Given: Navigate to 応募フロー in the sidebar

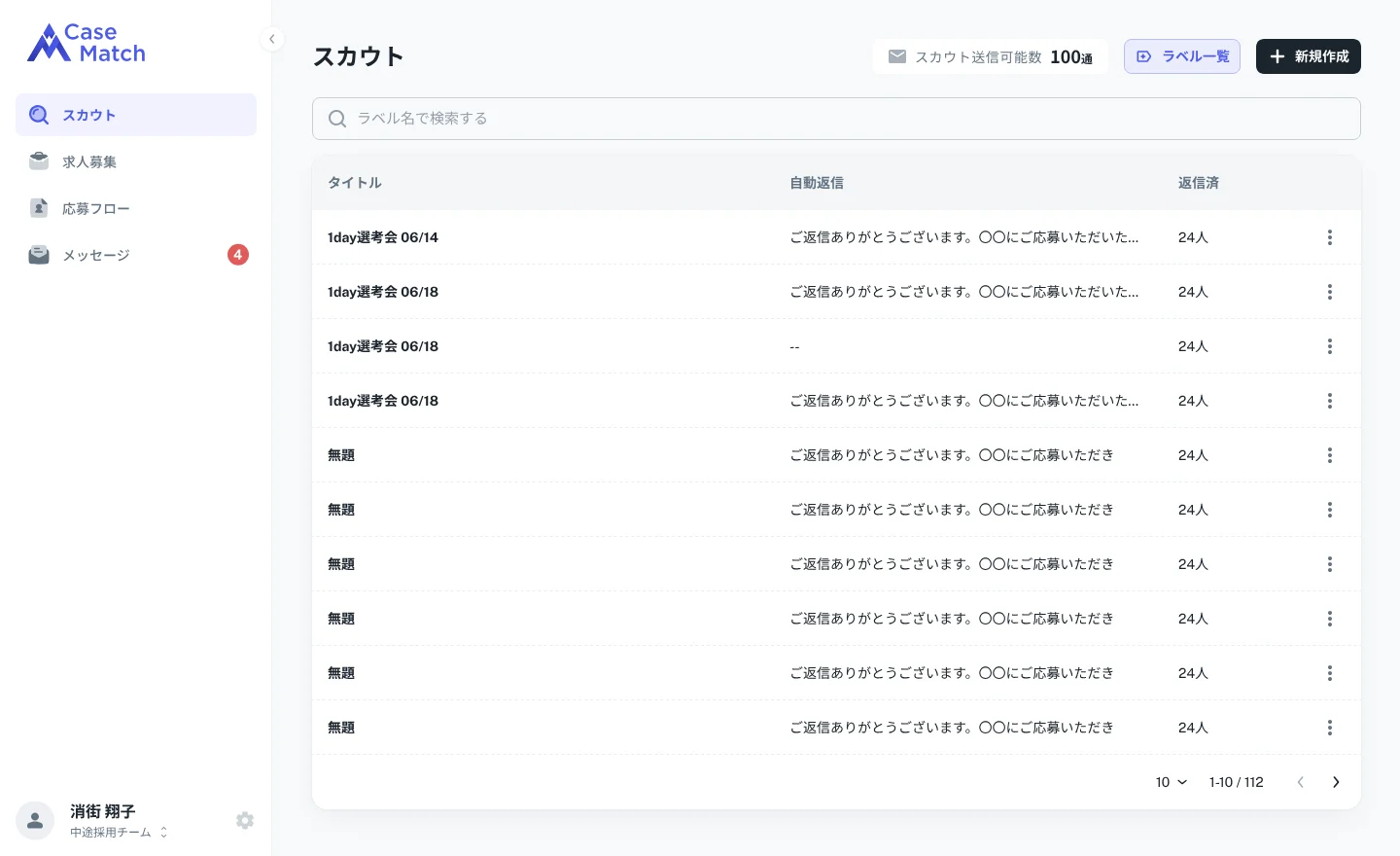Looking at the screenshot, I should 136,208.
